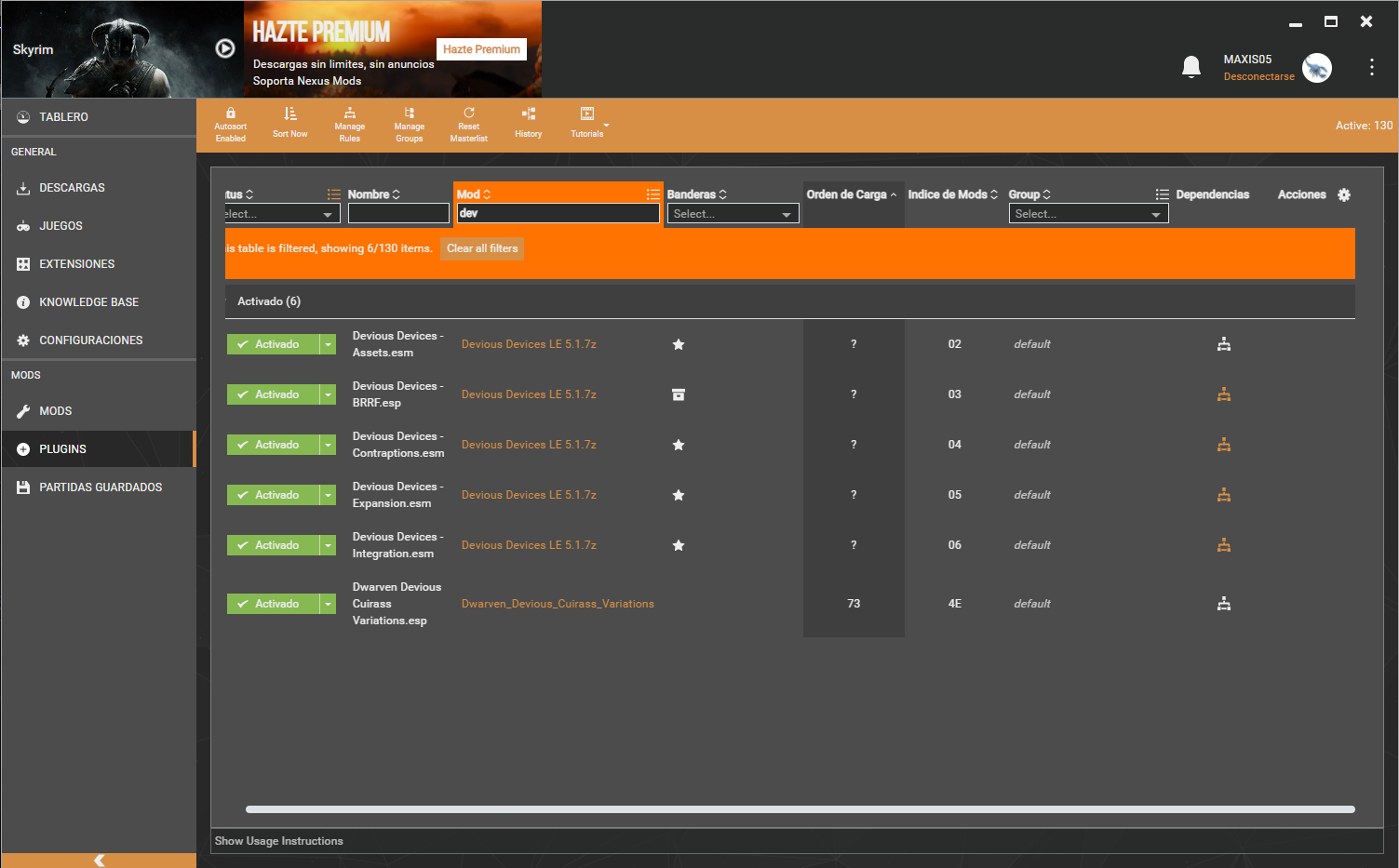The height and width of the screenshot is (868, 1399).
Task: Open status dropdown arrow for Contraptions.esm row
Action: [x=328, y=445]
